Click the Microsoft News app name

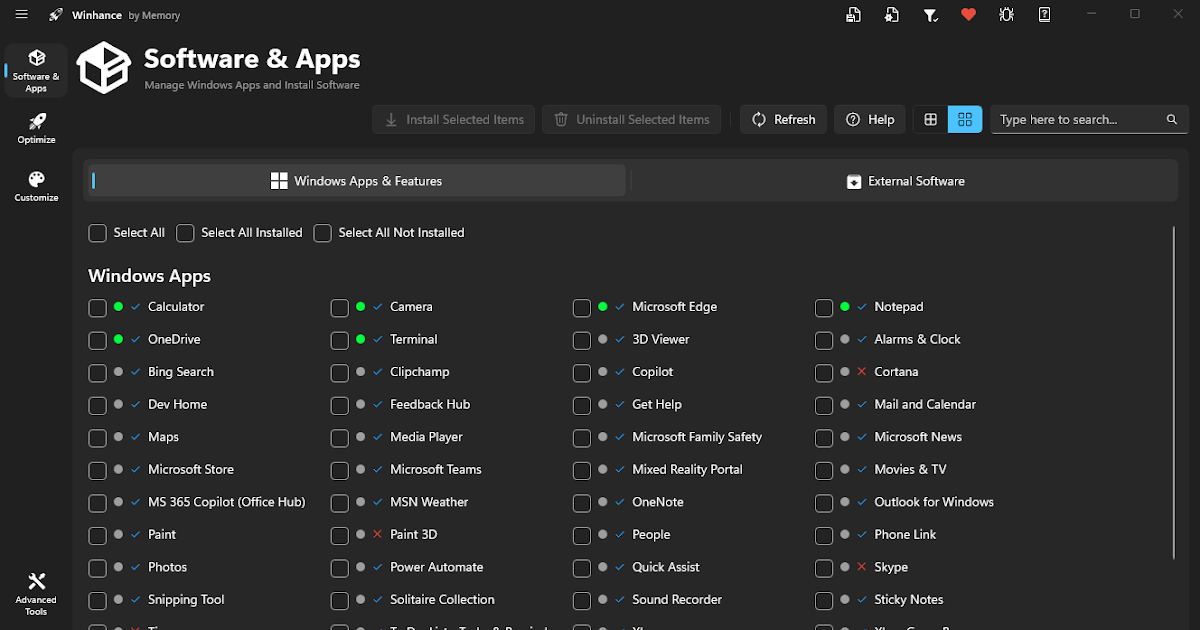[918, 437]
